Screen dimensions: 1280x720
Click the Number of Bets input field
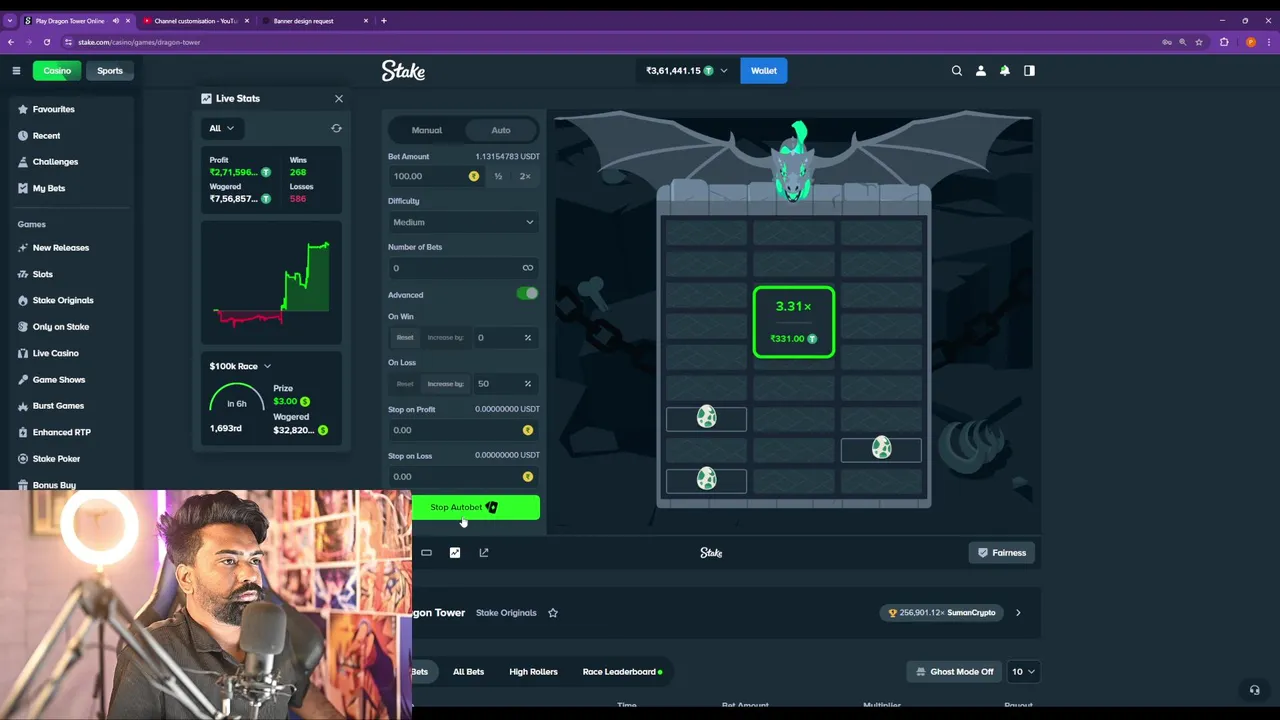pos(464,268)
